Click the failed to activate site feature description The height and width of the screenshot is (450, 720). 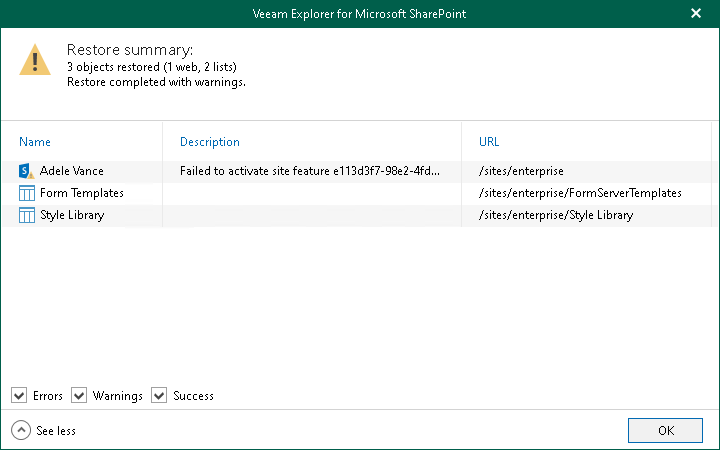[309, 171]
